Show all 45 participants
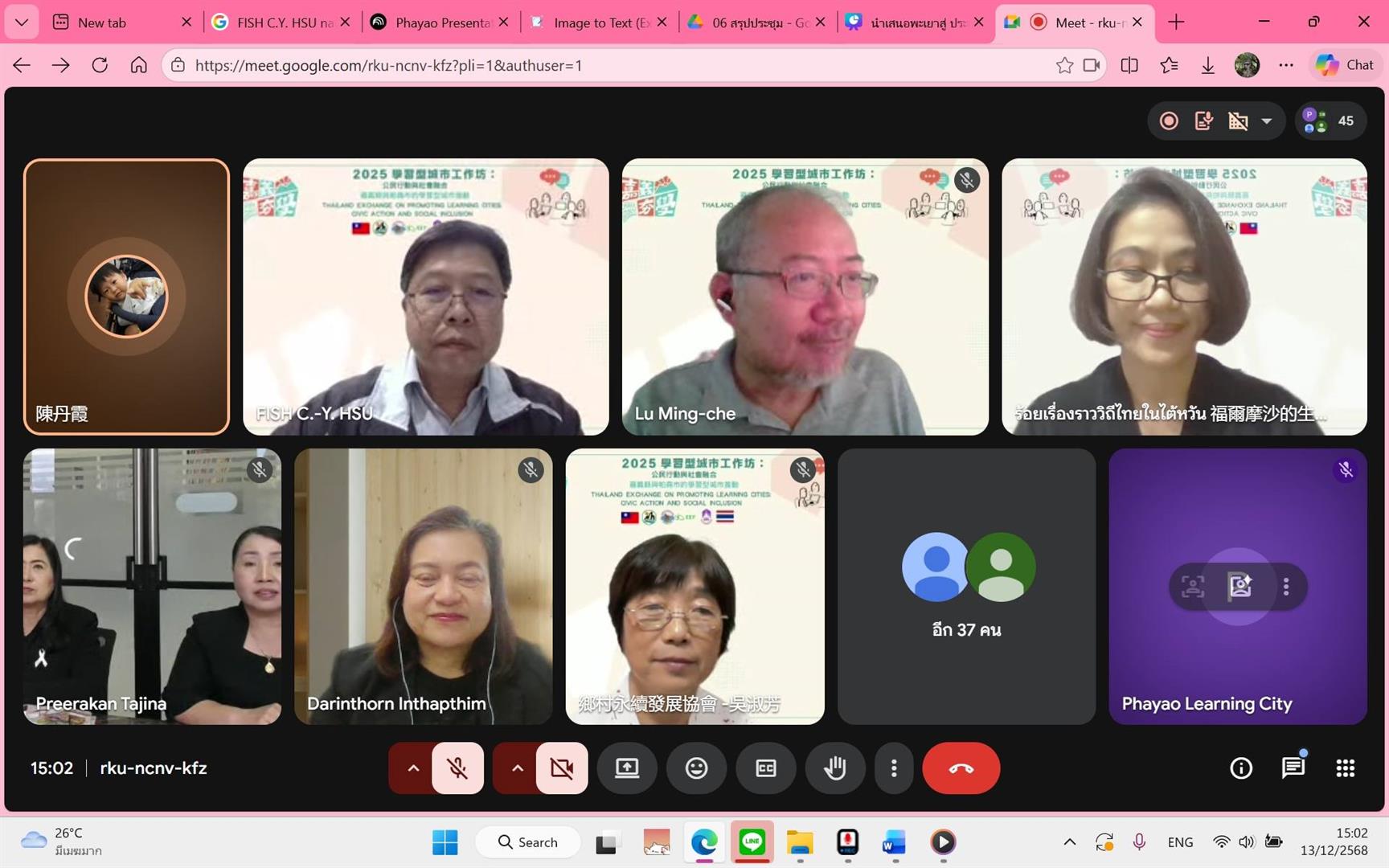The image size is (1389, 868). click(x=1330, y=121)
